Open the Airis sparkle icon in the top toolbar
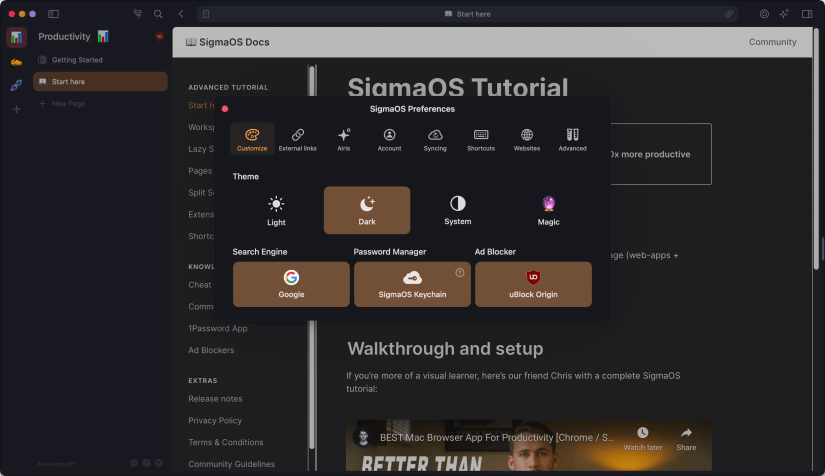825x476 pixels. click(x=784, y=14)
